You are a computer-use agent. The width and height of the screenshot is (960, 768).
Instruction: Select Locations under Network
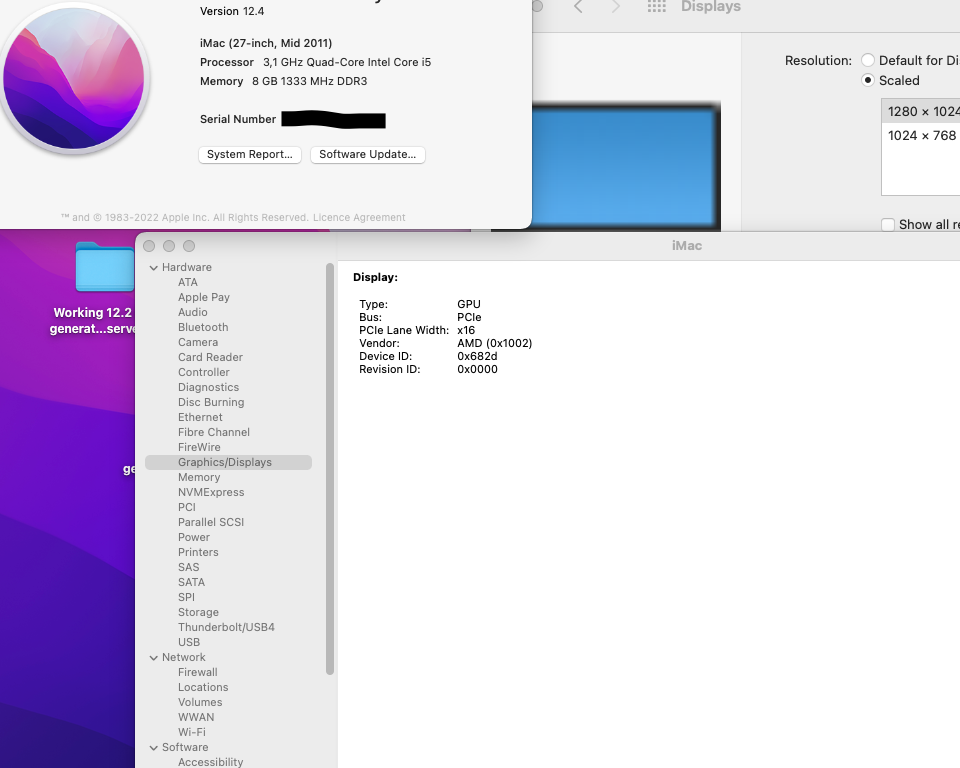coord(203,687)
